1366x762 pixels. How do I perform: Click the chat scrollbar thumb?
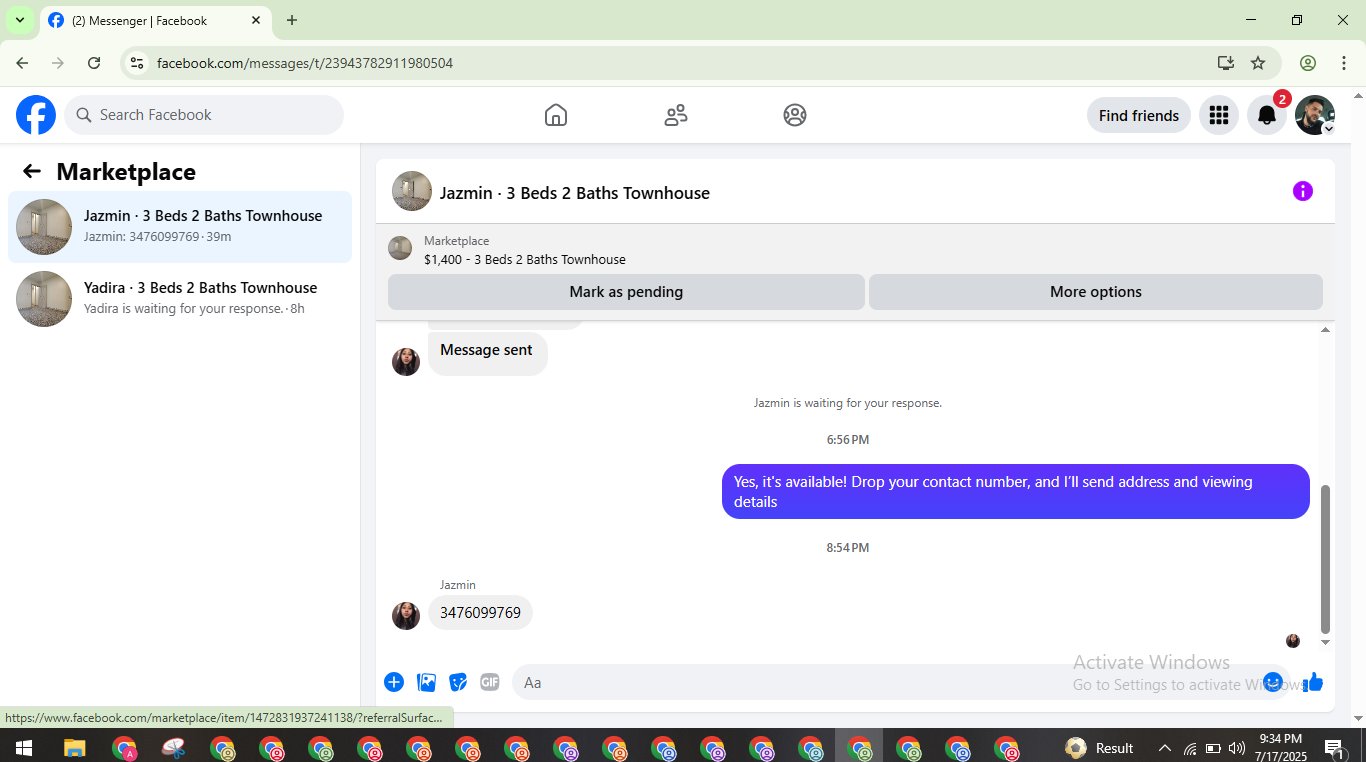pyautogui.click(x=1326, y=559)
